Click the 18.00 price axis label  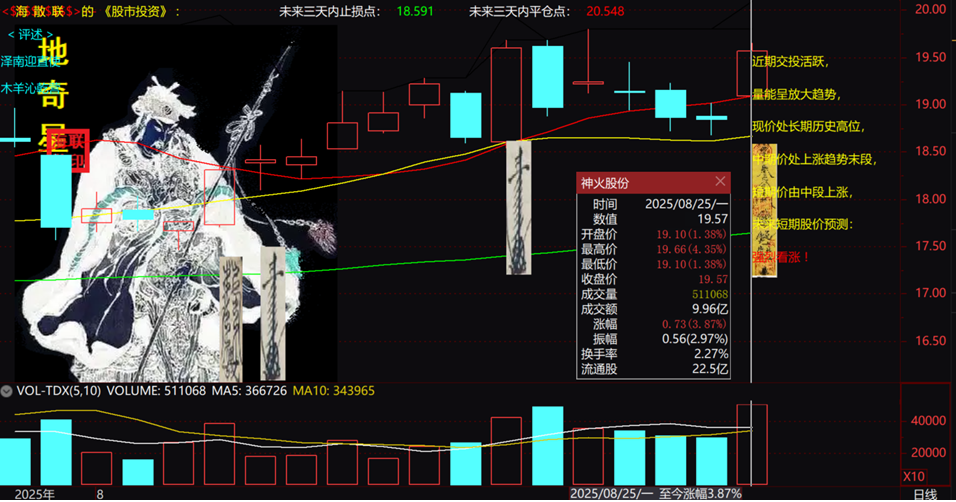point(930,198)
